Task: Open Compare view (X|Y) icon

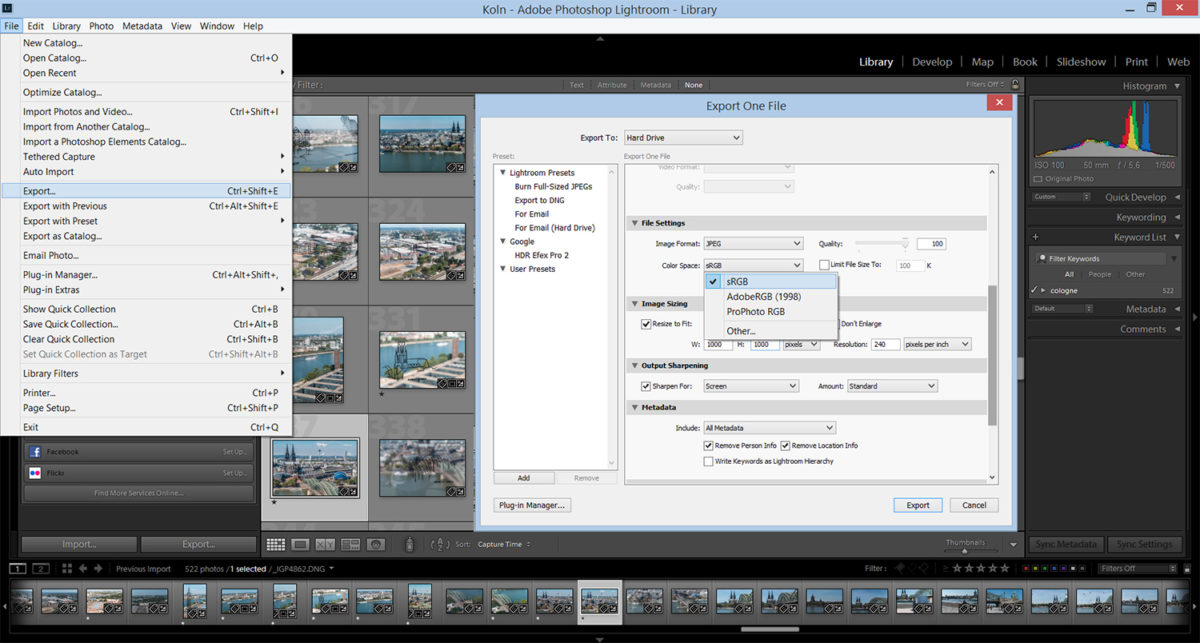Action: pyautogui.click(x=325, y=545)
